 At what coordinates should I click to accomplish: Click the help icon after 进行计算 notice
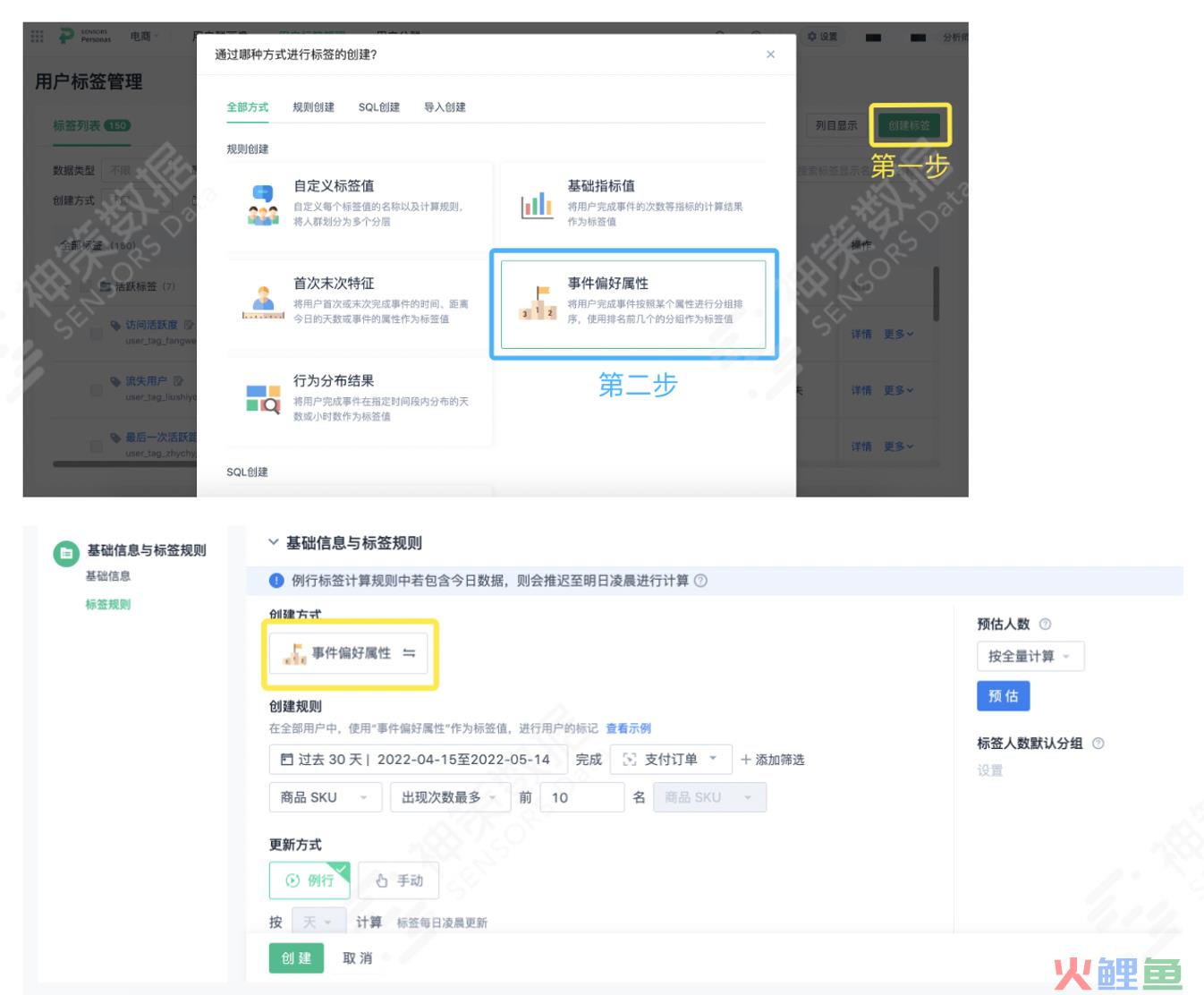(700, 581)
